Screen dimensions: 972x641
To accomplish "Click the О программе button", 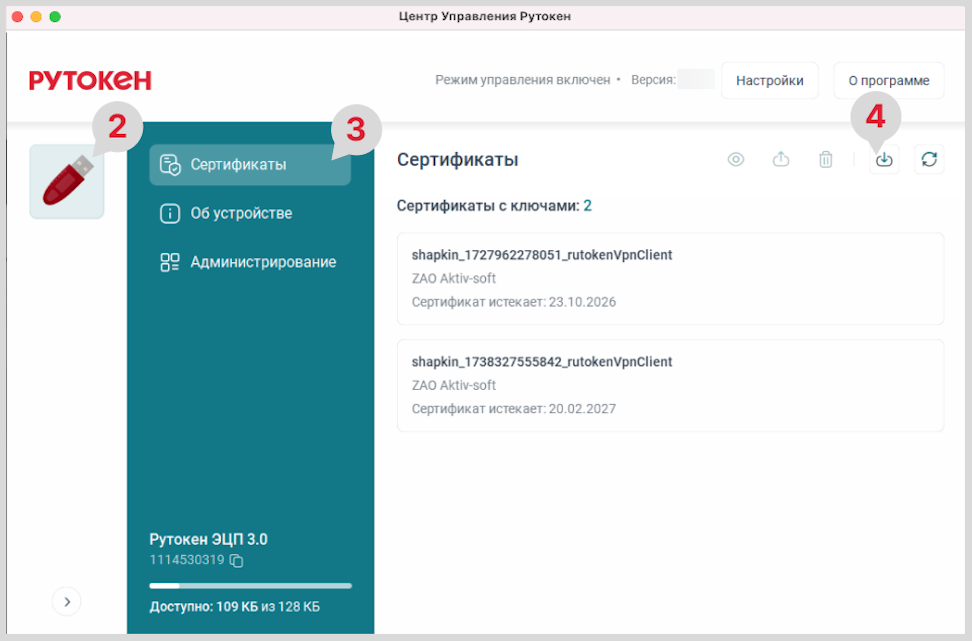I will tap(888, 81).
